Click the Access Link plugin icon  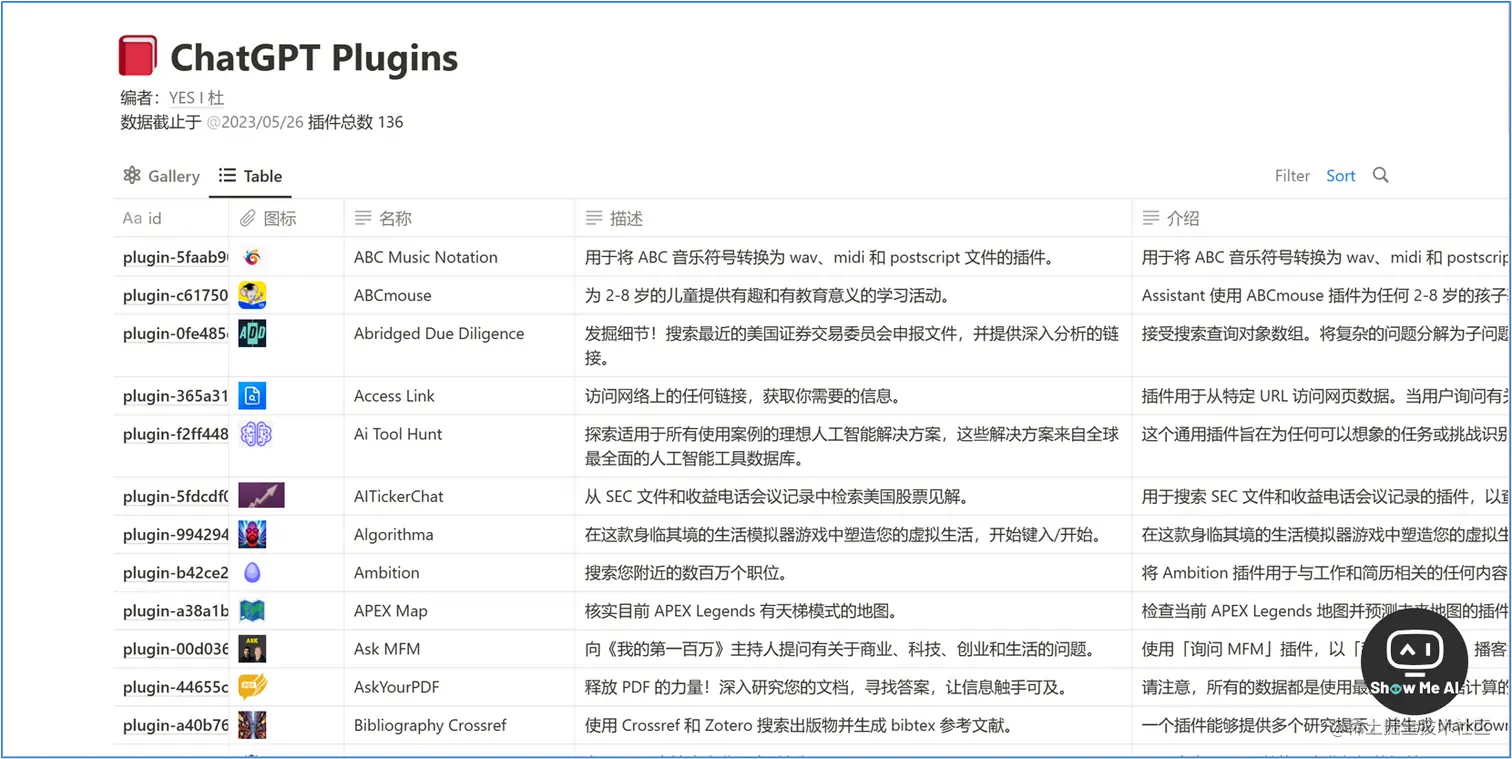252,396
